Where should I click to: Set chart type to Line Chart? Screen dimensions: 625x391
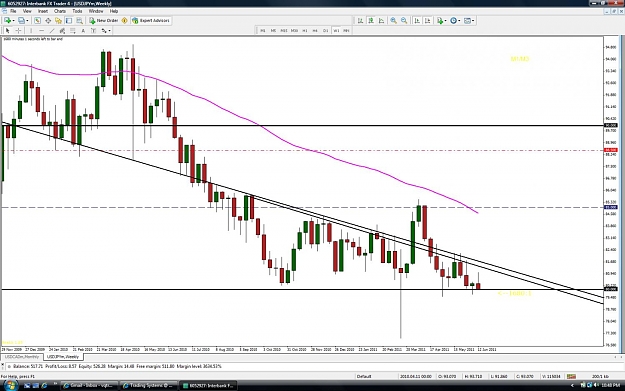[x=381, y=20]
